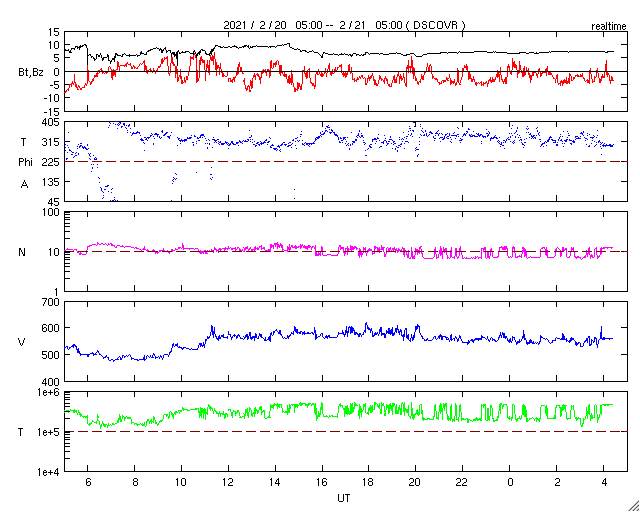Click the "6" hour tick on UT axis
Screen dimensions: 640x512
point(88,482)
